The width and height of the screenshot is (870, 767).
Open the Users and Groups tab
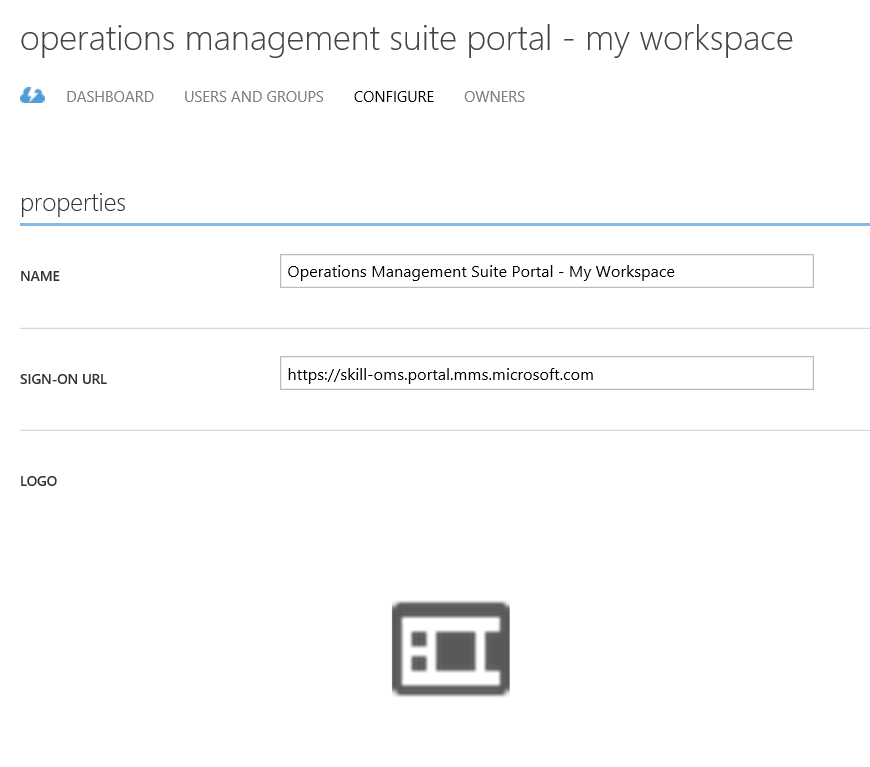click(x=254, y=97)
